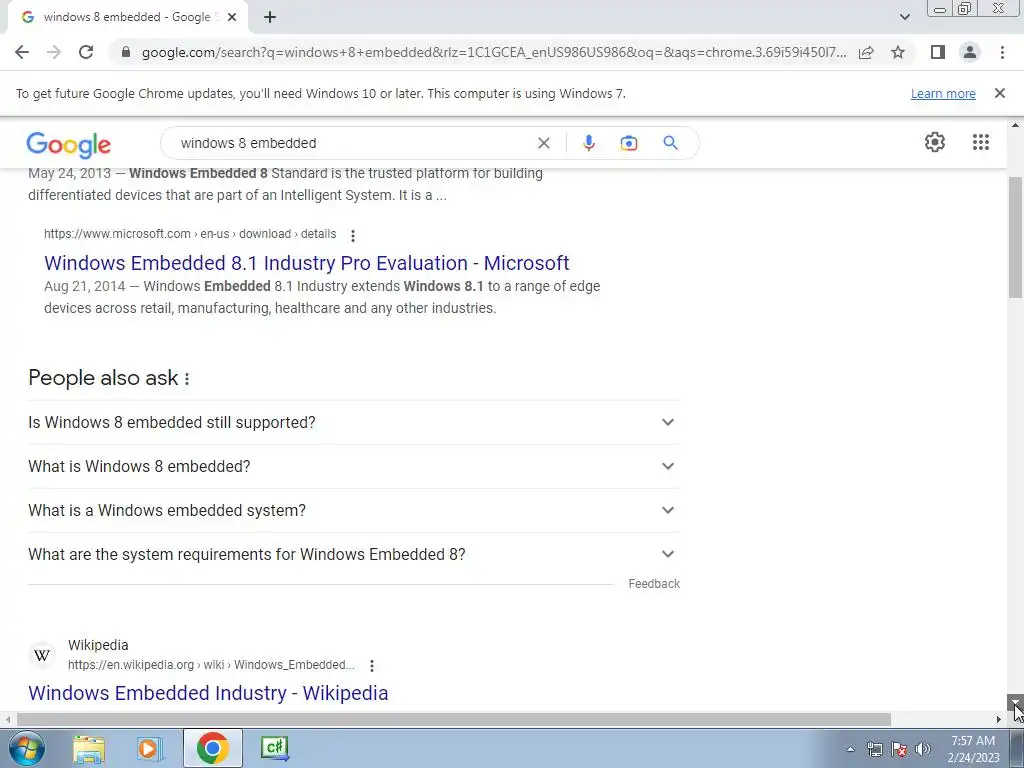Clear the search query with the X
Screen dimensions: 1024x768
543,143
